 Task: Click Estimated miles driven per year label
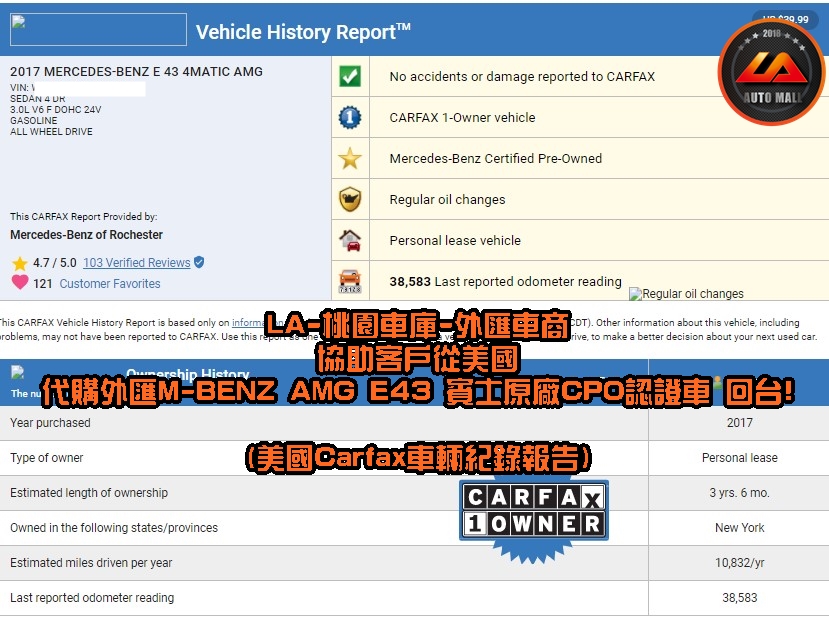(91, 563)
